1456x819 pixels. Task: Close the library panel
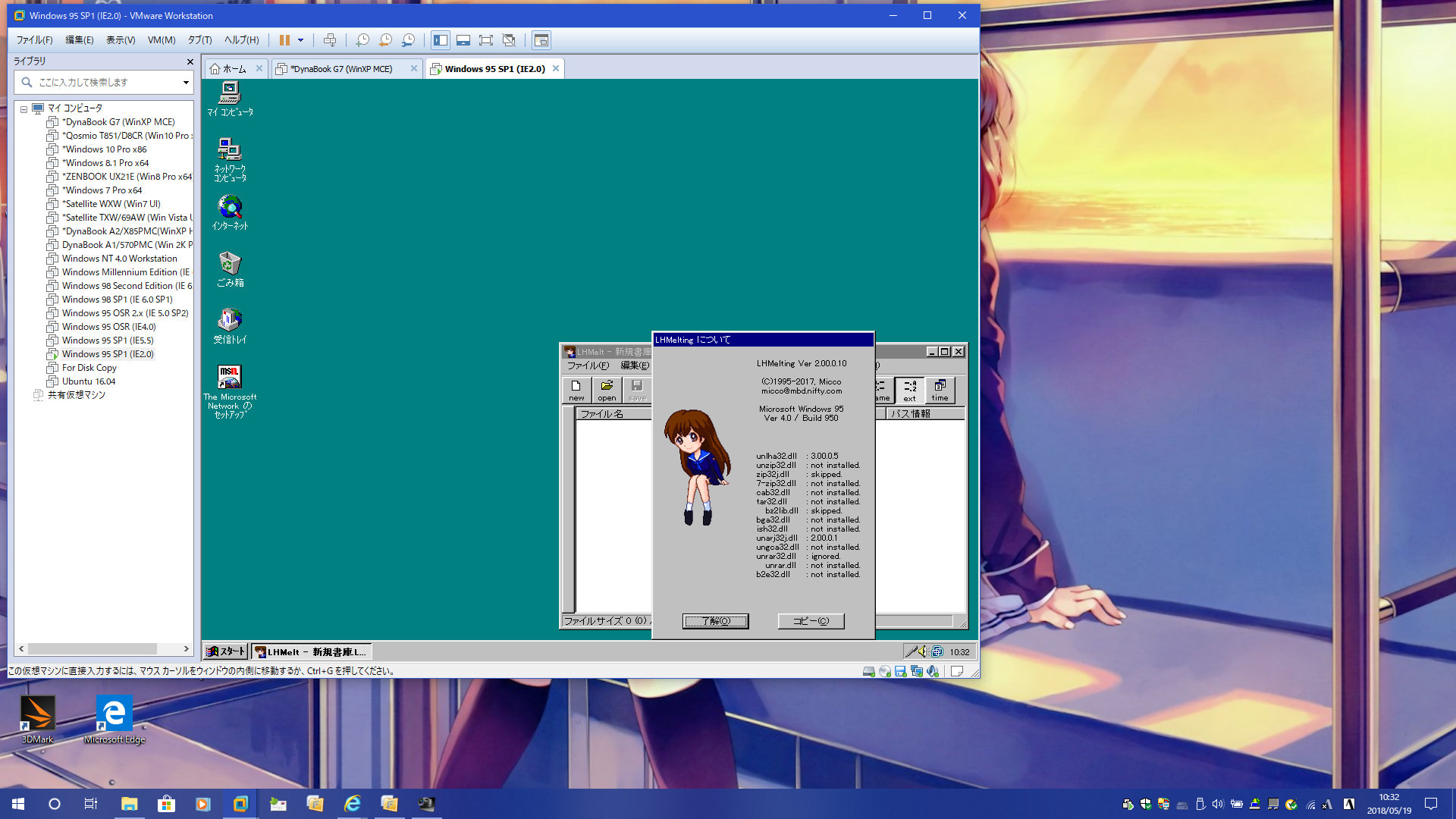click(190, 61)
